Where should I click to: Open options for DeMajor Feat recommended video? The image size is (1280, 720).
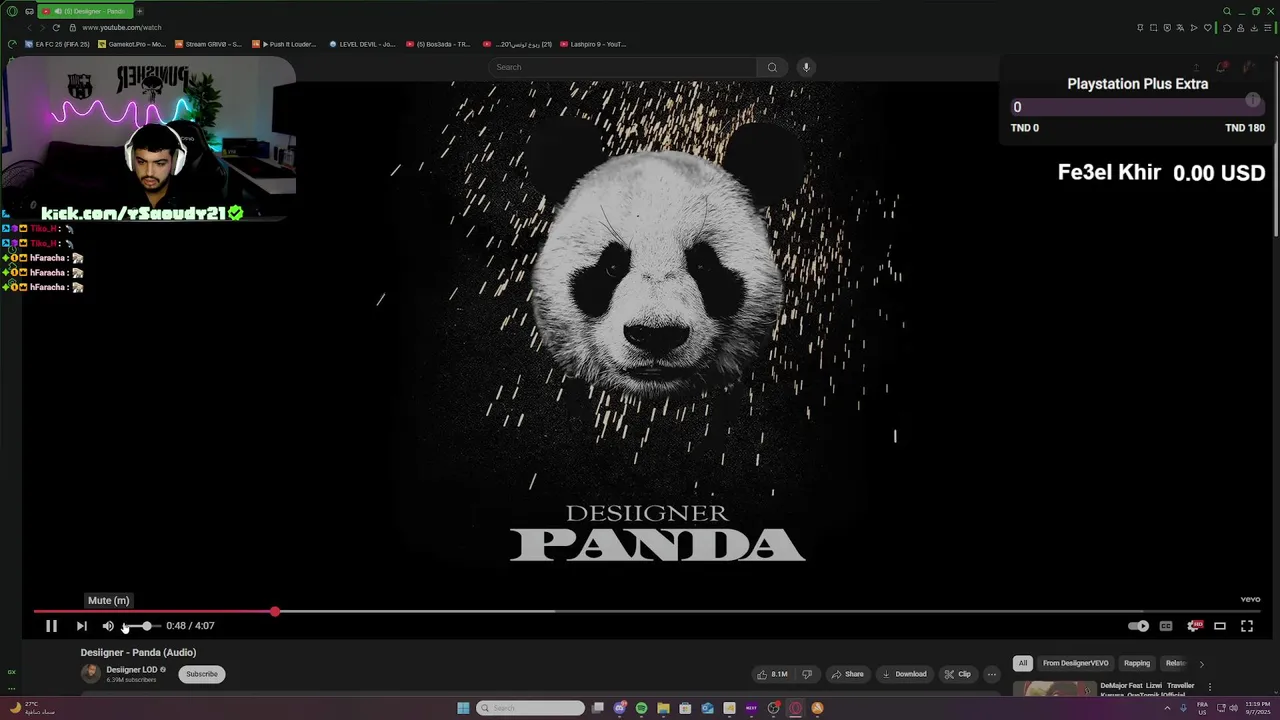tap(1209, 687)
